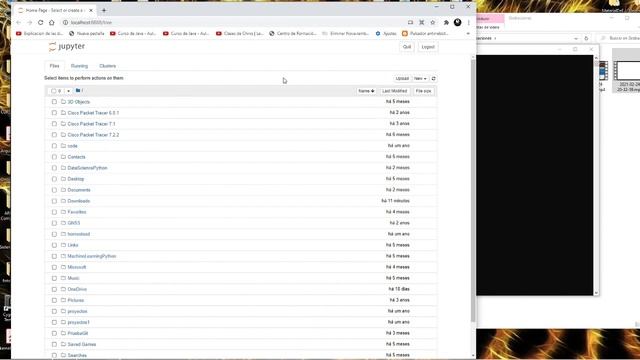Switch to the Clusters tab
This screenshot has height=360, width=640.
(x=107, y=66)
